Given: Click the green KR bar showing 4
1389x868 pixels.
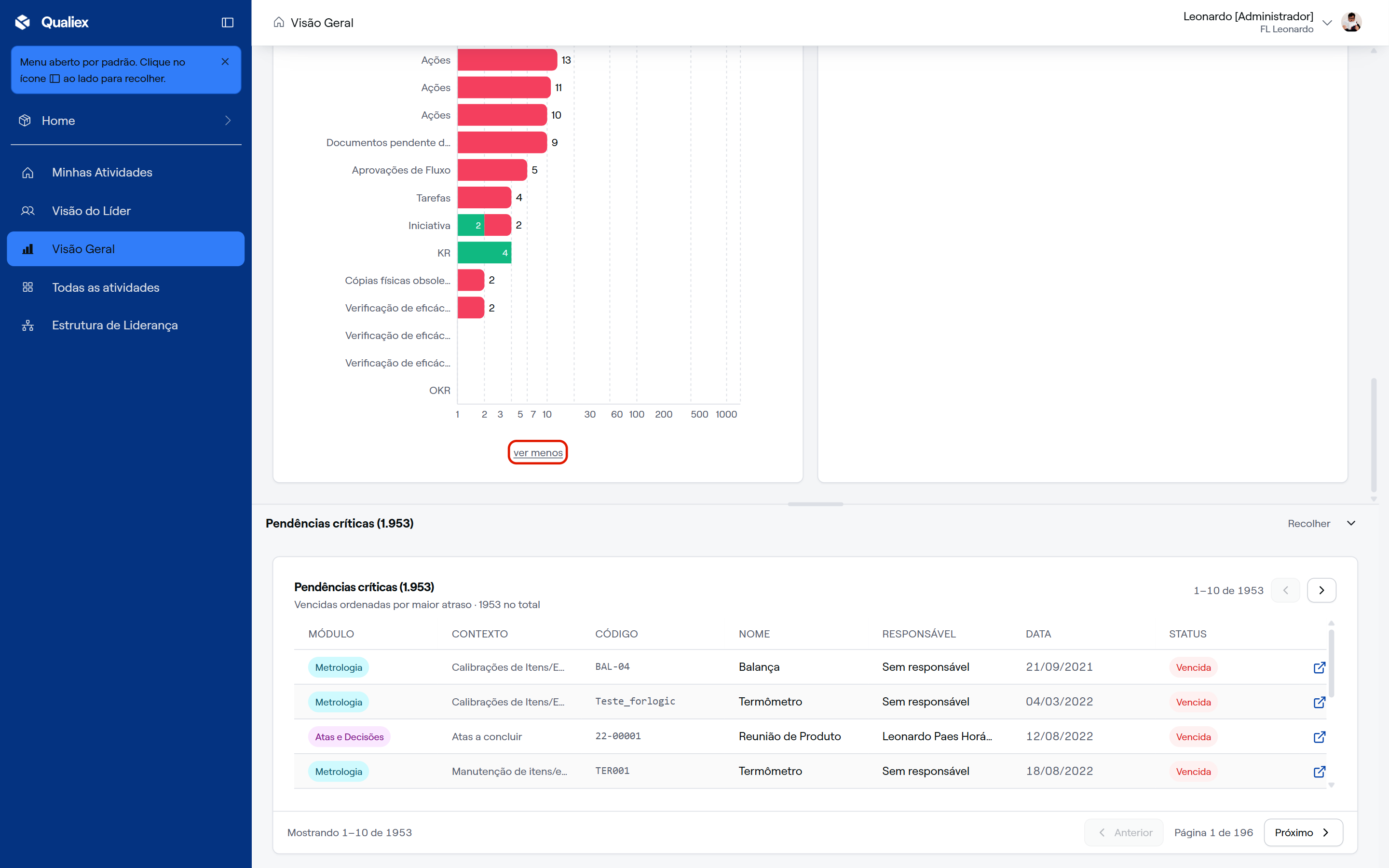Looking at the screenshot, I should tap(484, 253).
